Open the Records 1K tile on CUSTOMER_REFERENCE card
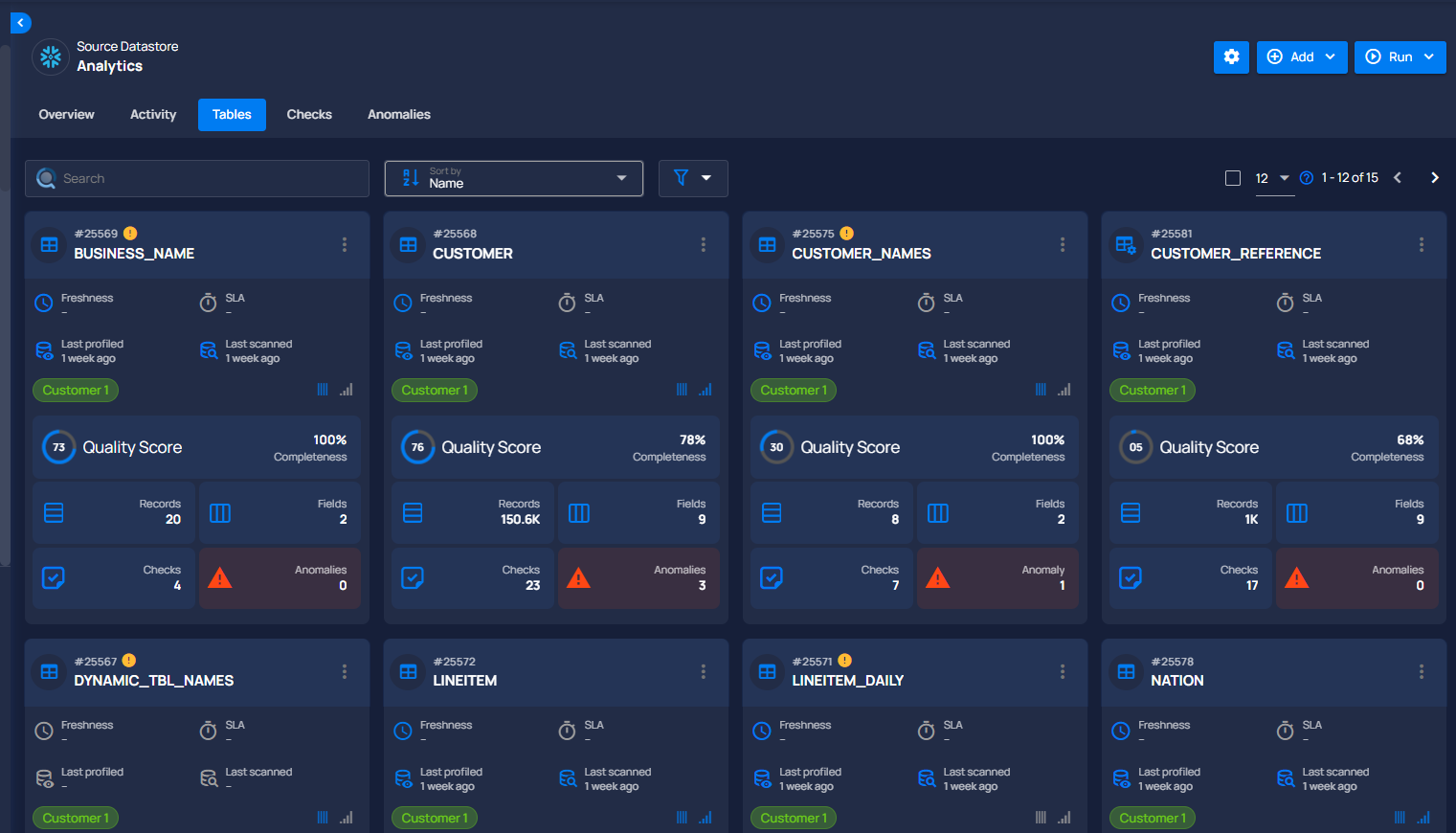Screen dimensions: 1456x833 click(x=1190, y=512)
